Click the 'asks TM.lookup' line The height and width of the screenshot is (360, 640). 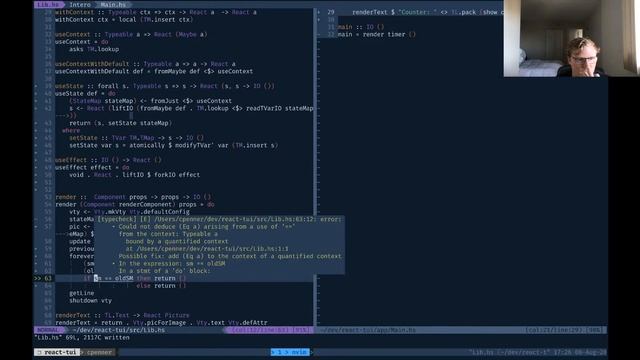click(x=94, y=49)
